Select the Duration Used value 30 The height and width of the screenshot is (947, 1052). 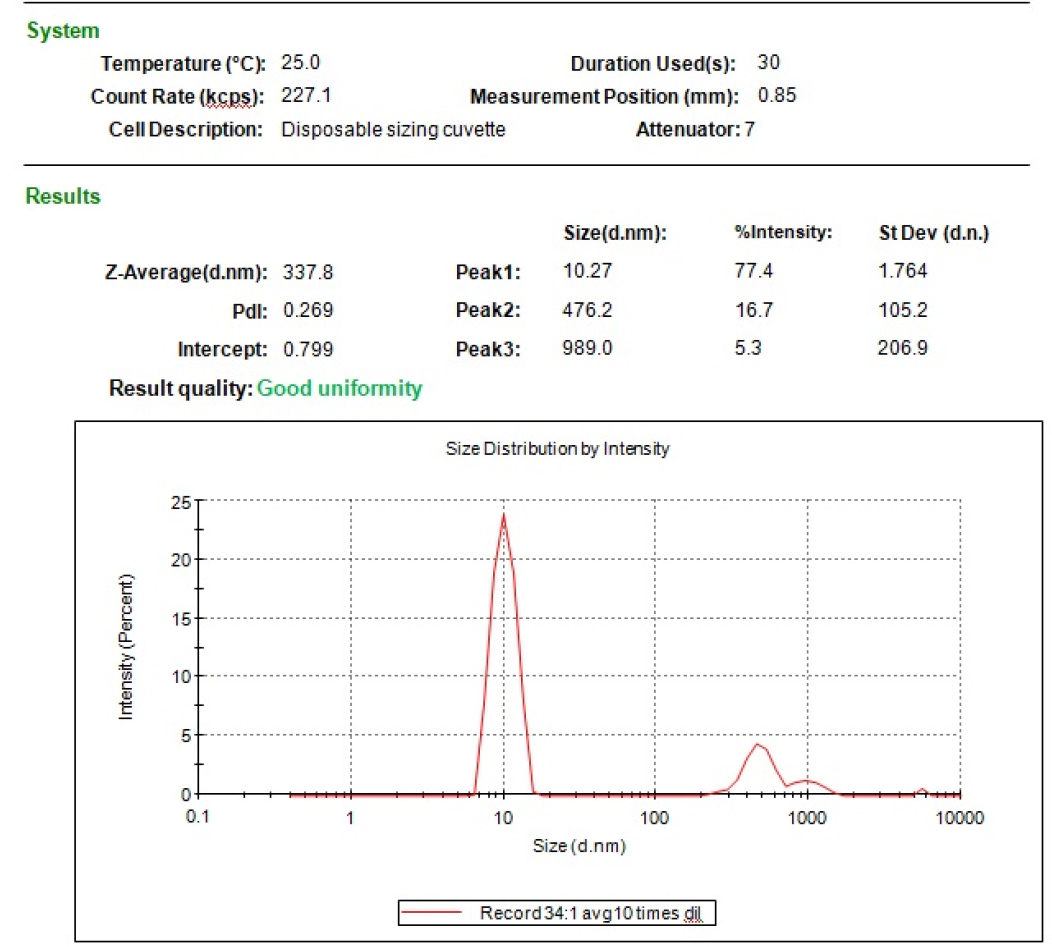pyautogui.click(x=768, y=63)
